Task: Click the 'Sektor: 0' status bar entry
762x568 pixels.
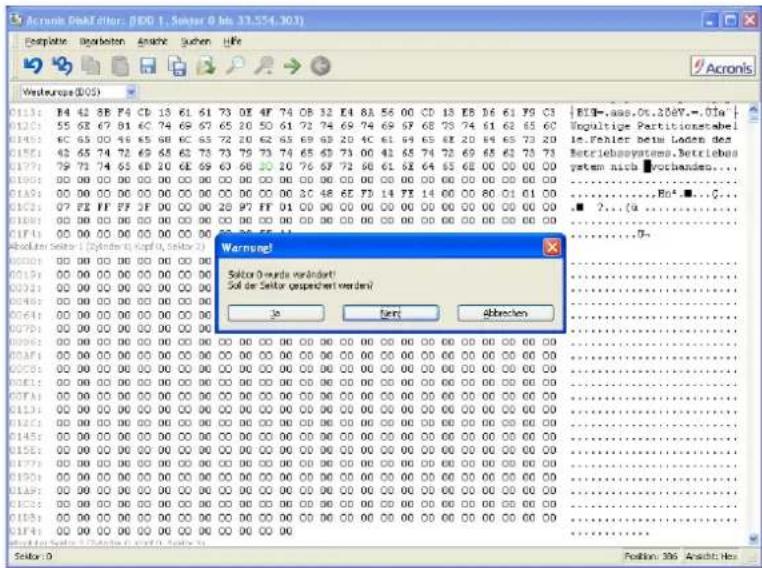Action: pos(33,556)
